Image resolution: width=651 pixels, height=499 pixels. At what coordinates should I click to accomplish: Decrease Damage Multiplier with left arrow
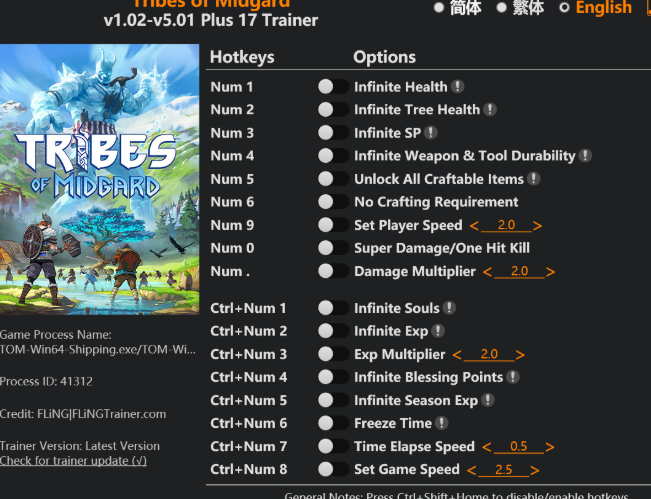tap(487, 272)
